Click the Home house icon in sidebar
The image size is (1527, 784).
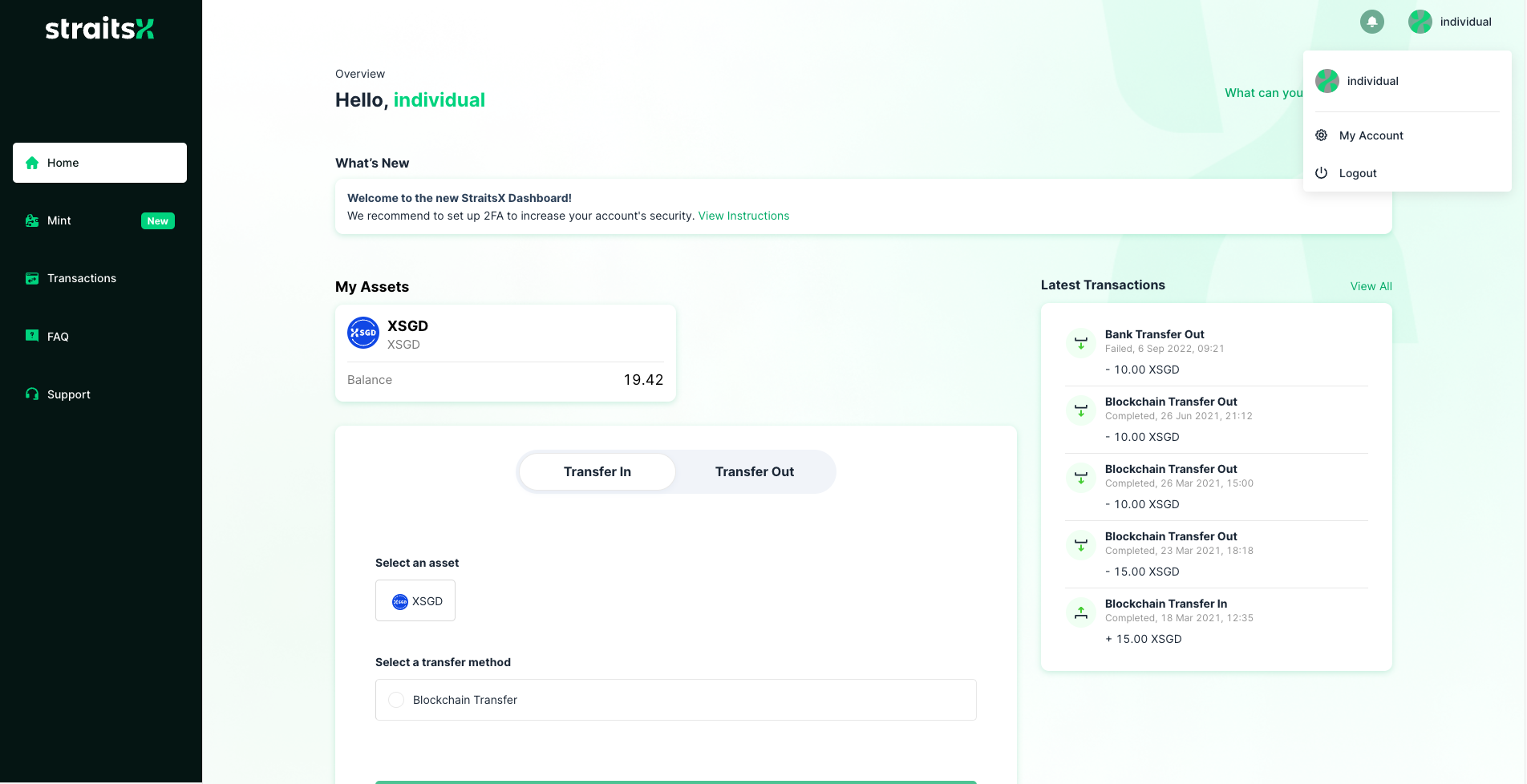tap(32, 163)
